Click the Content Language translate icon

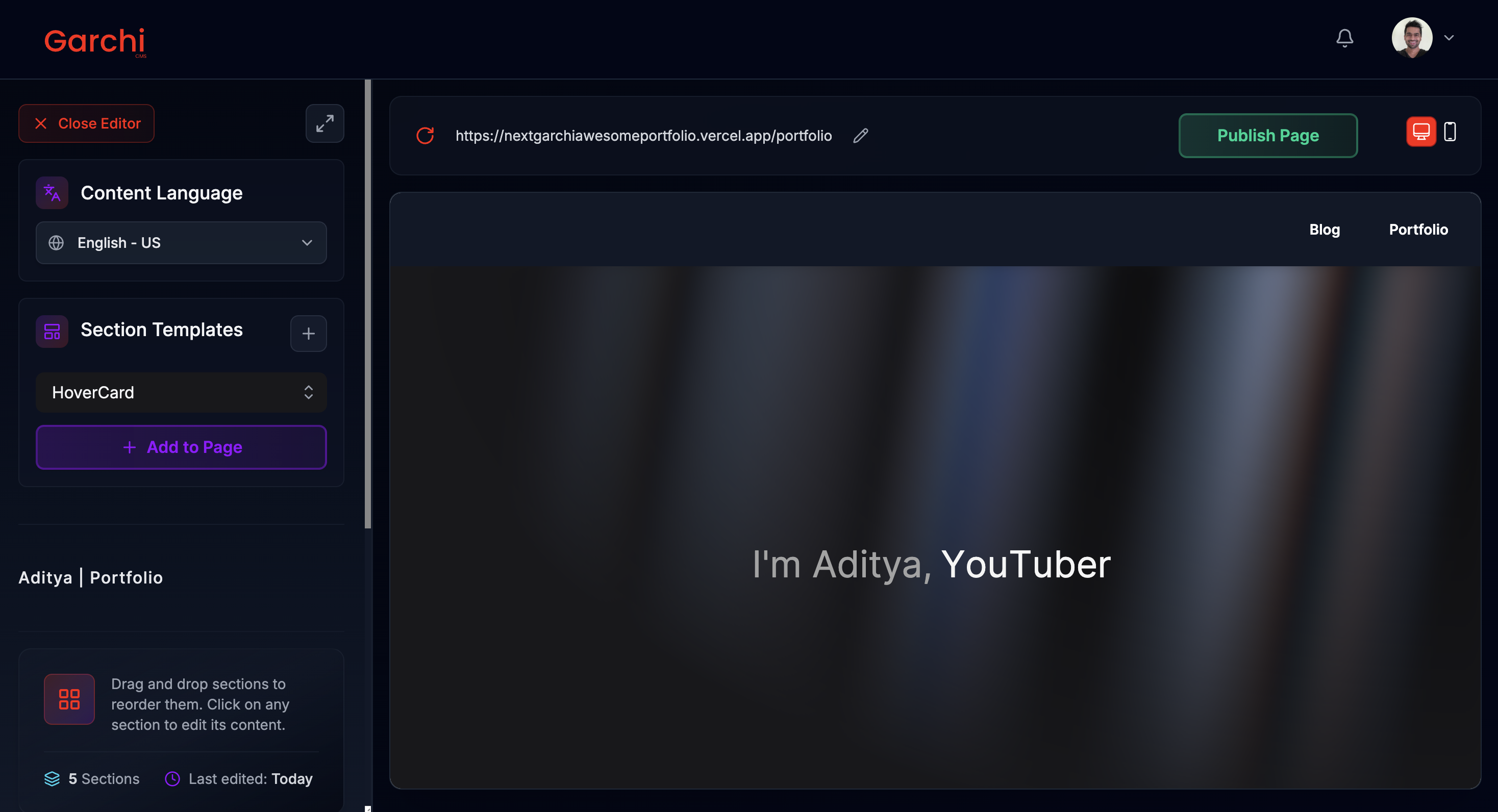[x=53, y=193]
